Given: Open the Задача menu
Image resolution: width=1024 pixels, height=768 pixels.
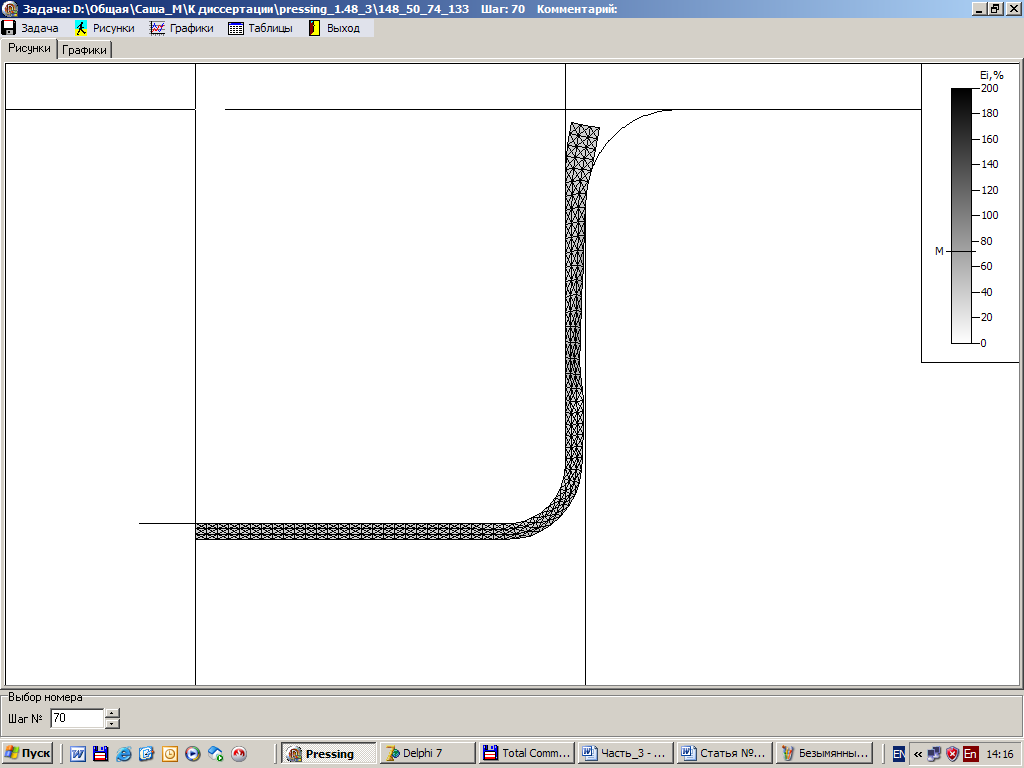Looking at the screenshot, I should pos(30,28).
